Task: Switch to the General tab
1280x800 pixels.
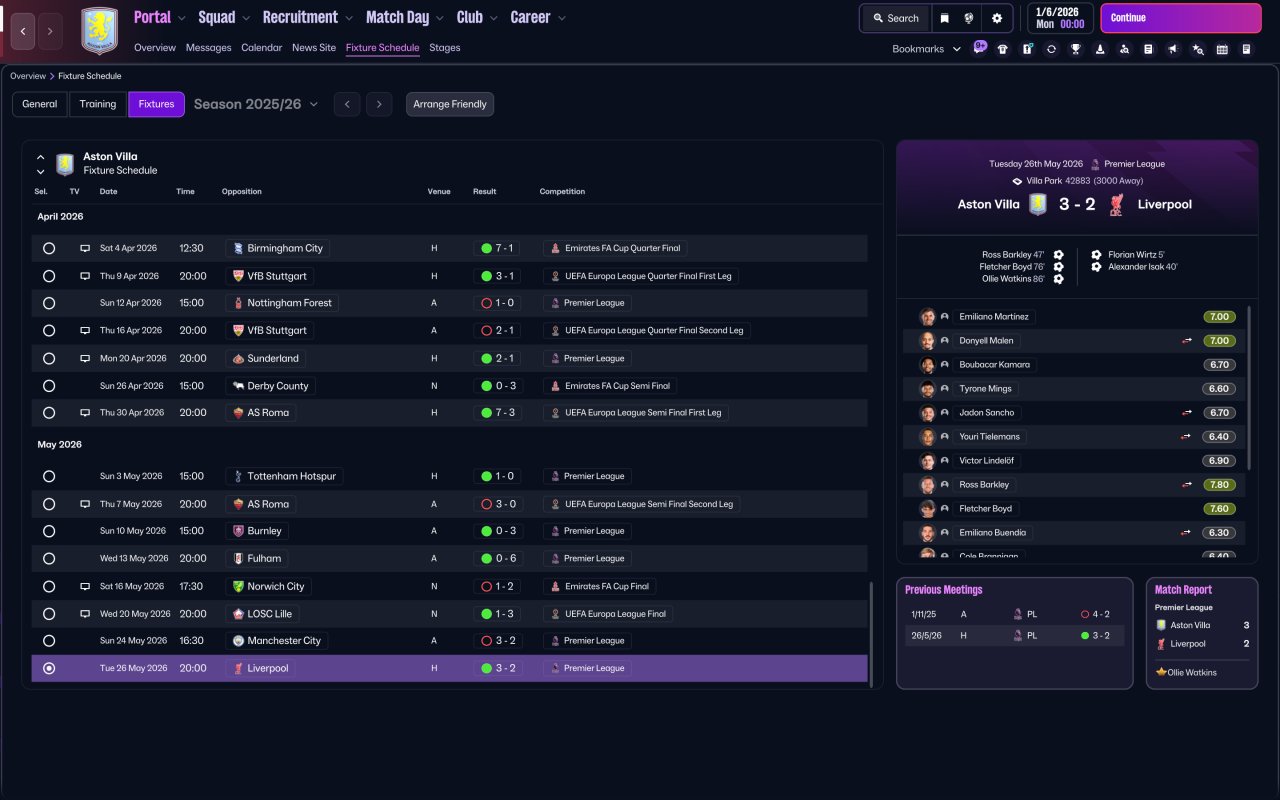Action: (x=40, y=104)
